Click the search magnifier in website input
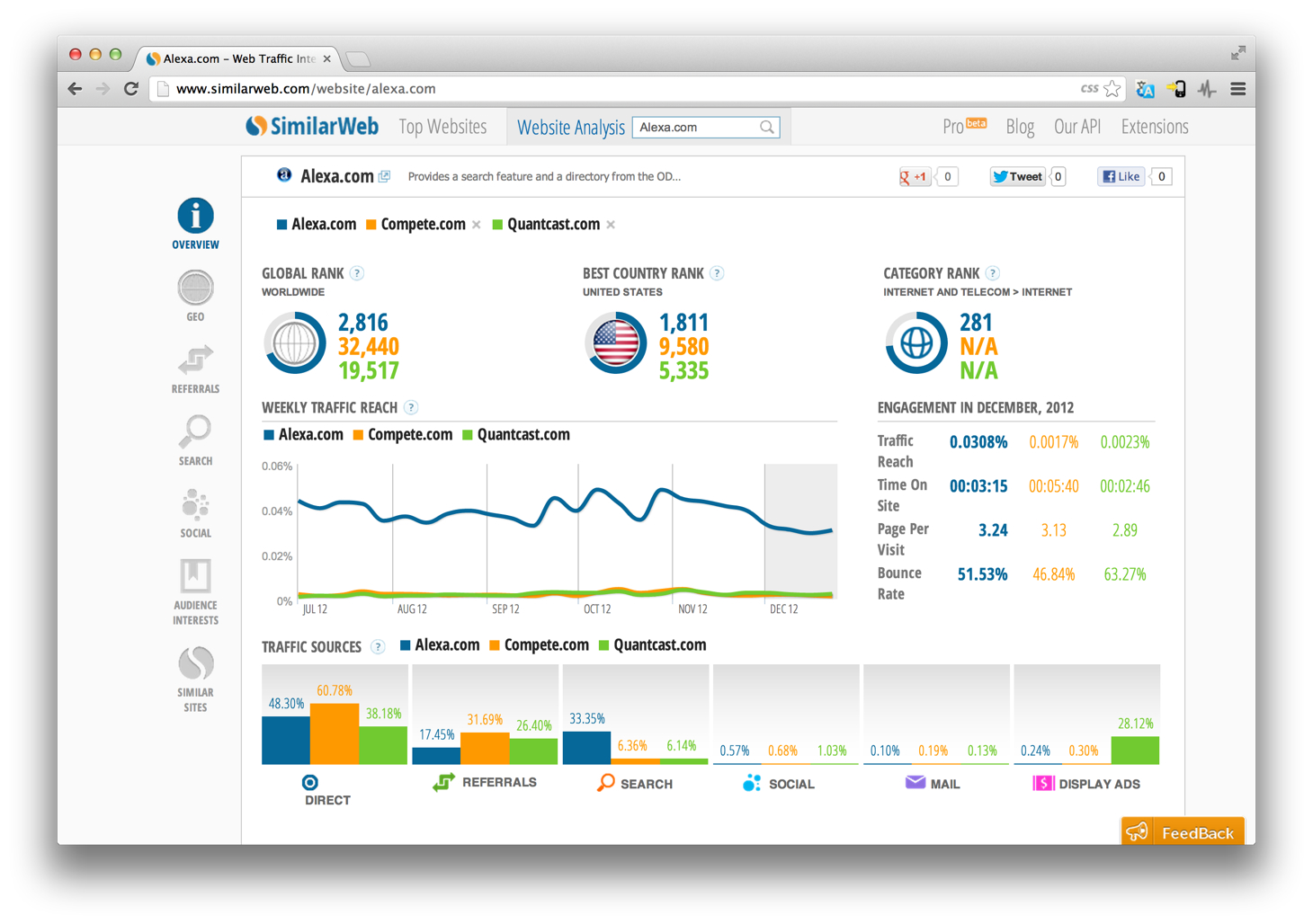This screenshot has height=924, width=1313. coord(767,128)
